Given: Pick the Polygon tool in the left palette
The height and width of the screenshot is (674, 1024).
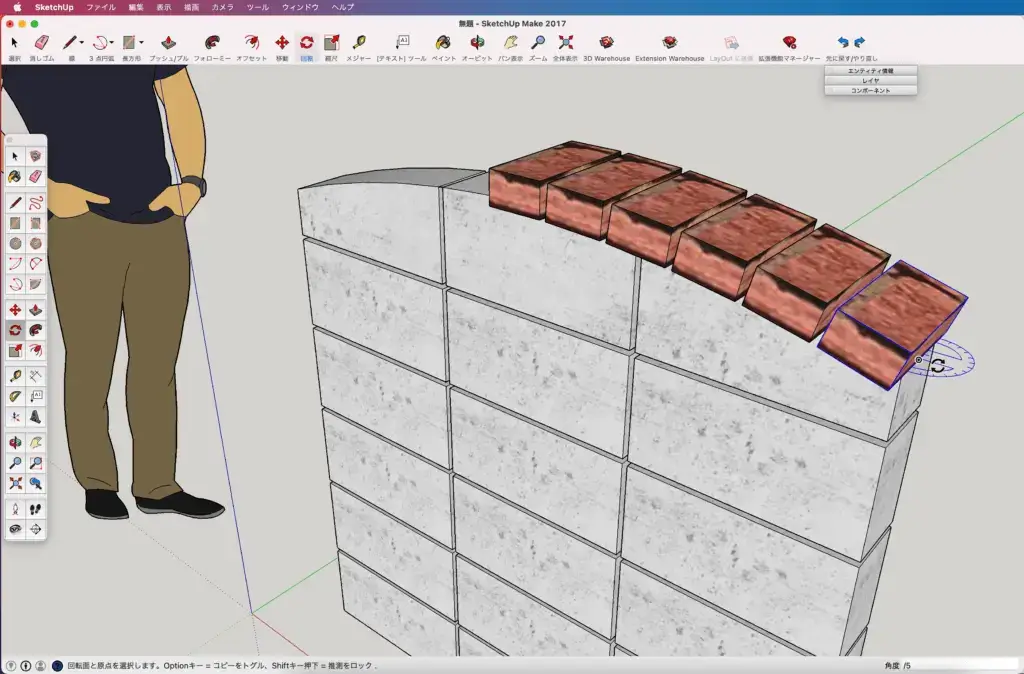Looking at the screenshot, I should (35, 244).
